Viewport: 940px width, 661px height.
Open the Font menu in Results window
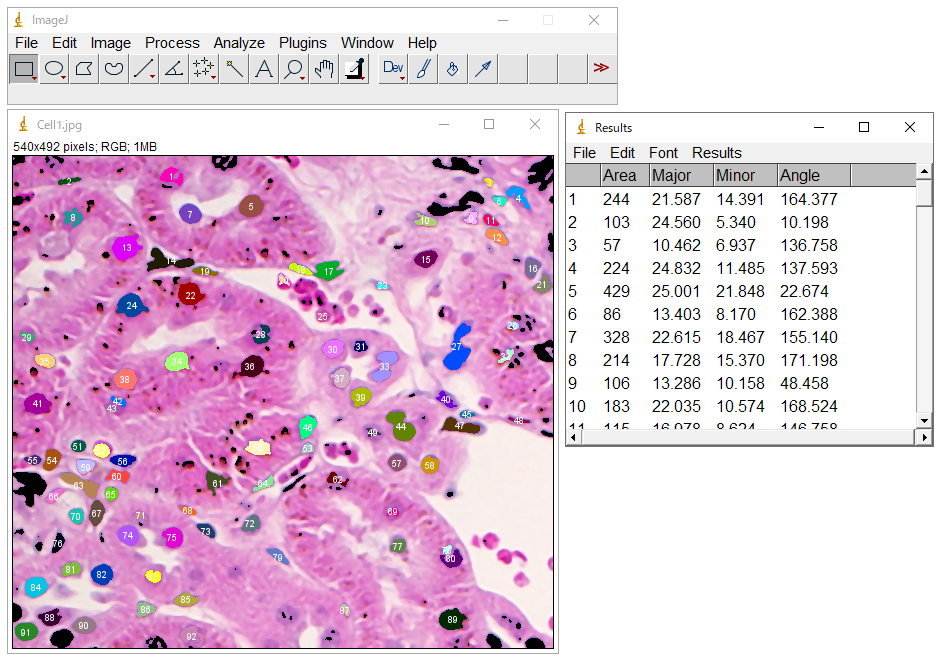663,153
